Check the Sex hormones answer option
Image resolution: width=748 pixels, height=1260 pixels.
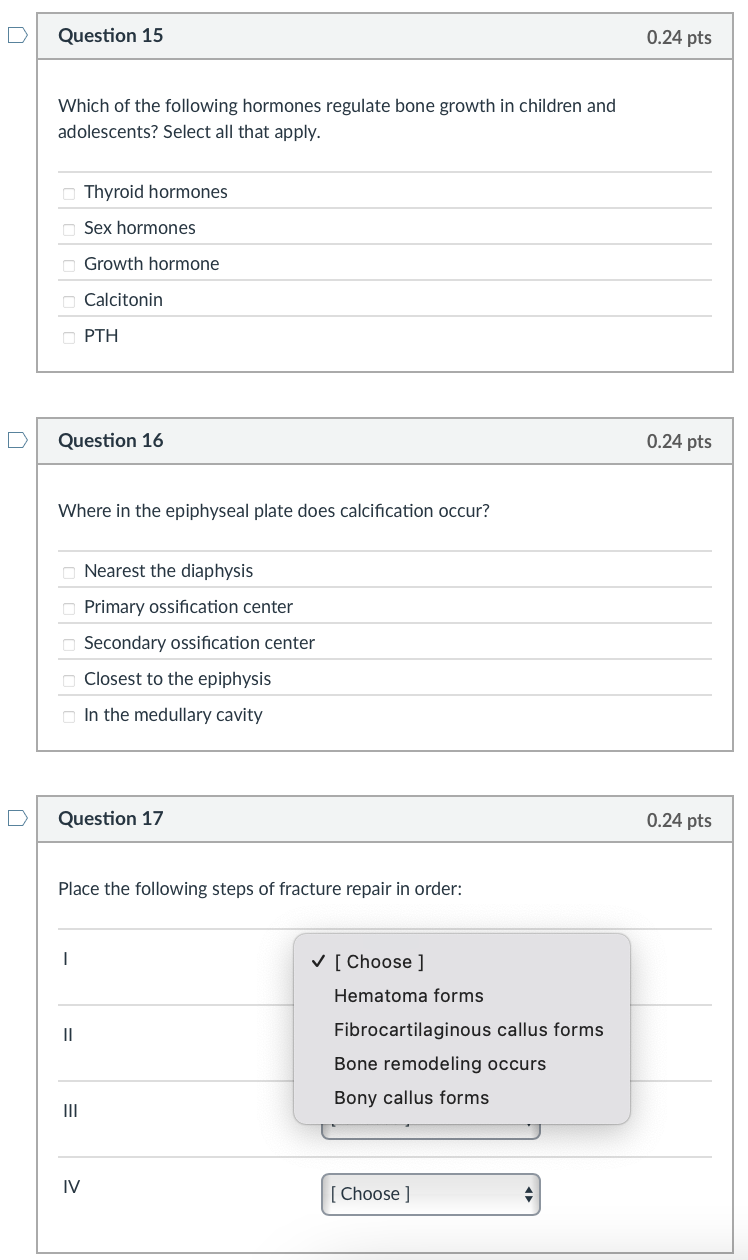click(68, 229)
